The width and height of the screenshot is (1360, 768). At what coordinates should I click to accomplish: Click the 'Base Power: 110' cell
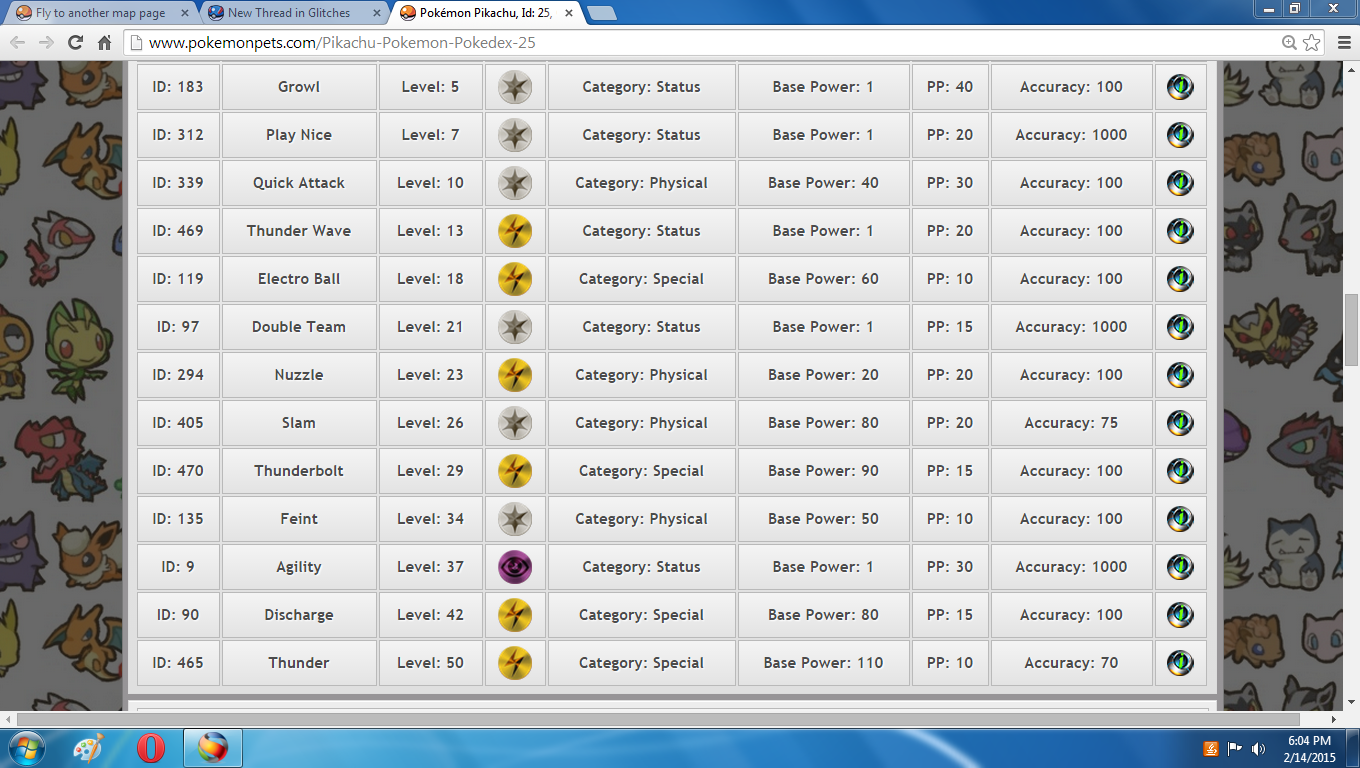click(x=824, y=663)
